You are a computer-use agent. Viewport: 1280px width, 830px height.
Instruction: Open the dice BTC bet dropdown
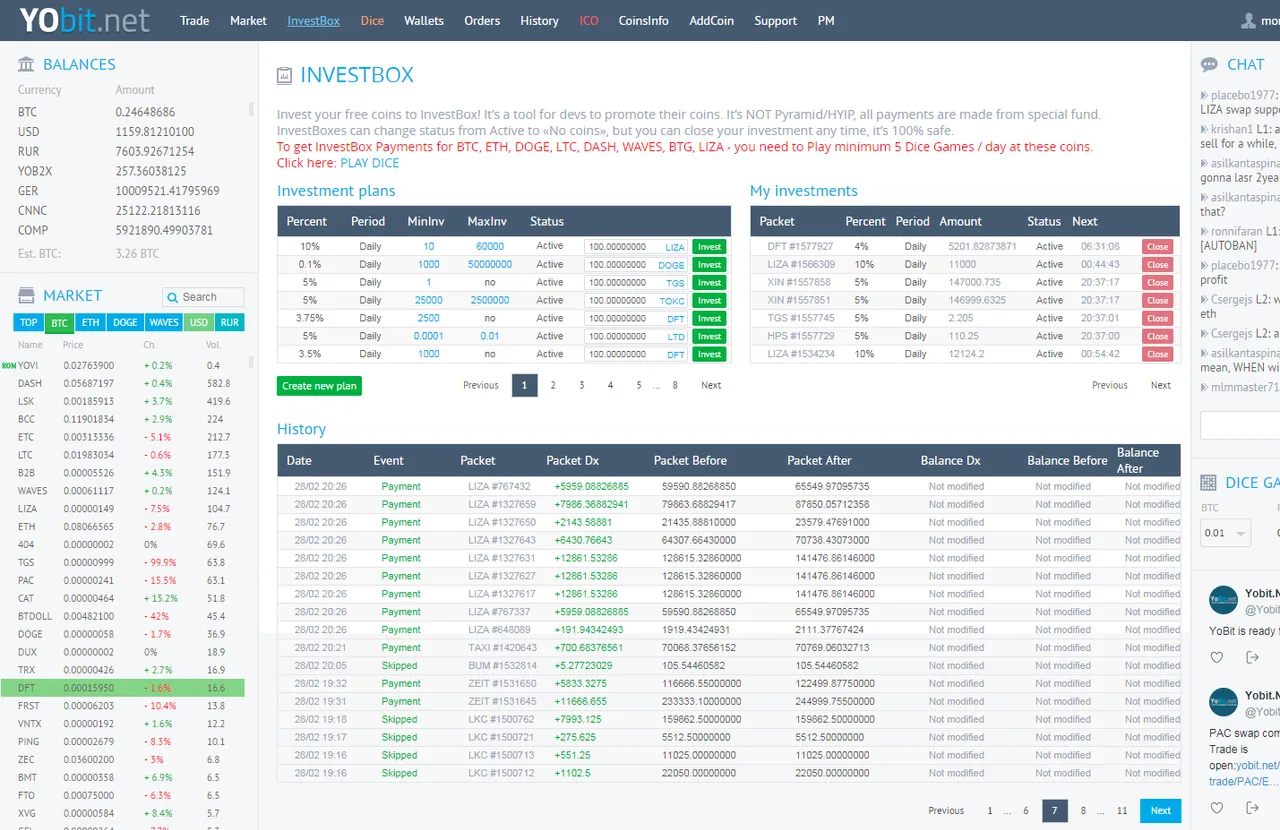[x=1225, y=533]
